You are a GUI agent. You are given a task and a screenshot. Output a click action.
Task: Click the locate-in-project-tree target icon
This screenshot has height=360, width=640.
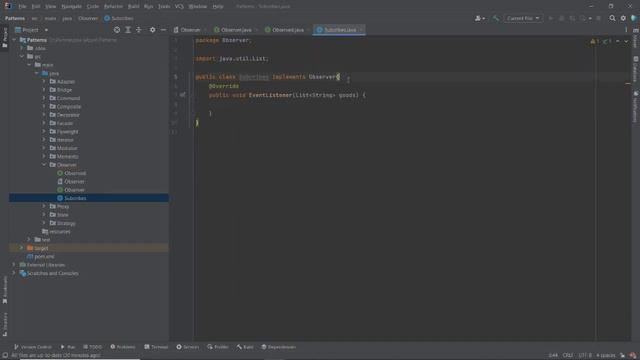(x=117, y=30)
